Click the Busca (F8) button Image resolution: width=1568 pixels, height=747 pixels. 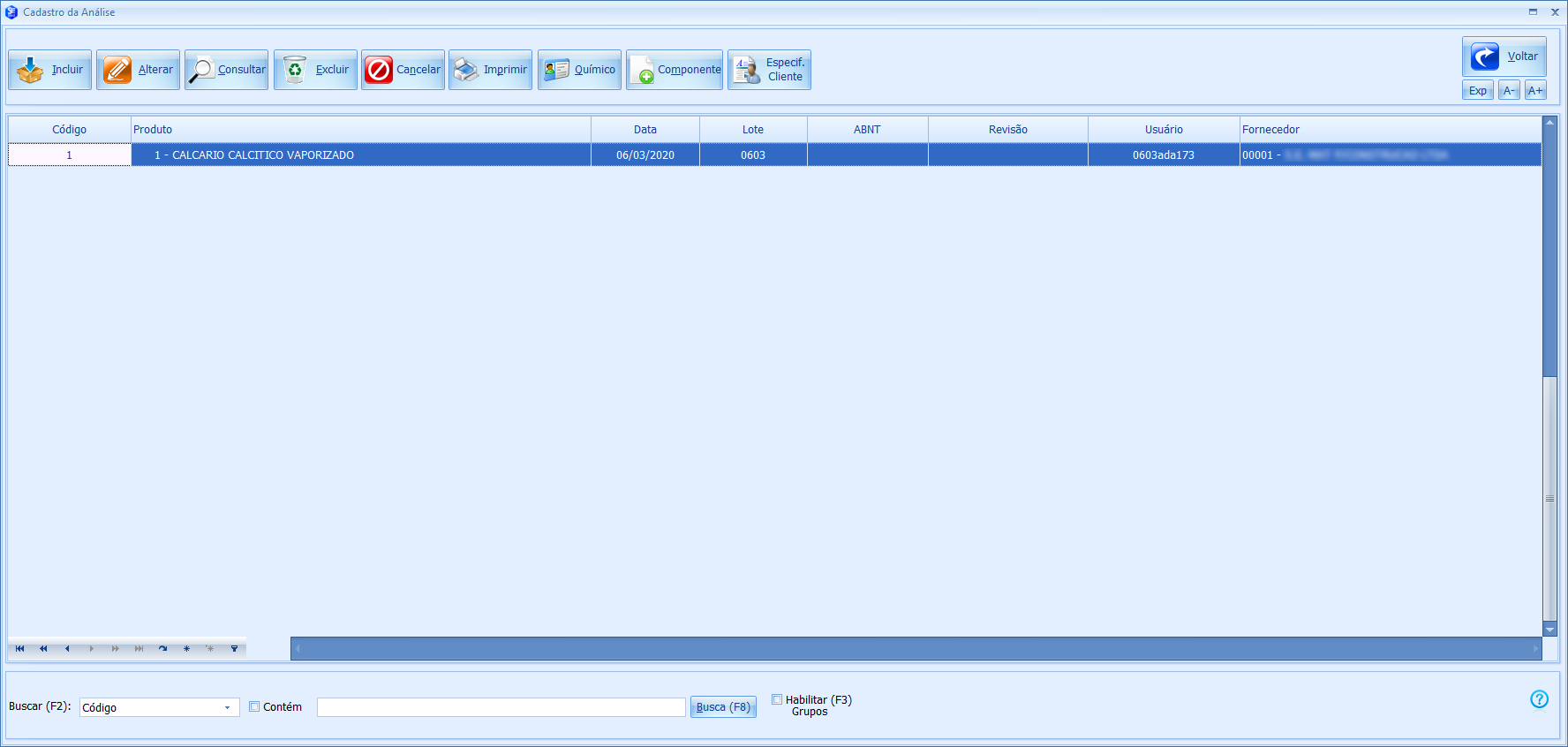coord(723,707)
